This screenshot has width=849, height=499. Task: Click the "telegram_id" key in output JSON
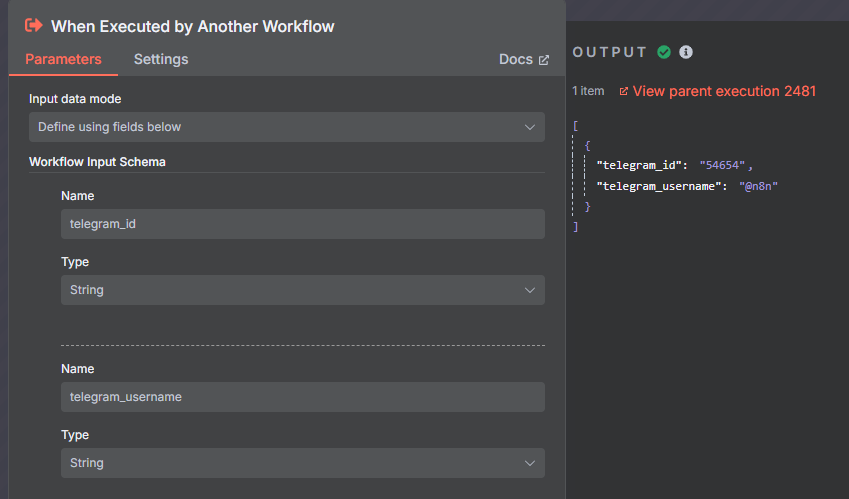point(638,165)
